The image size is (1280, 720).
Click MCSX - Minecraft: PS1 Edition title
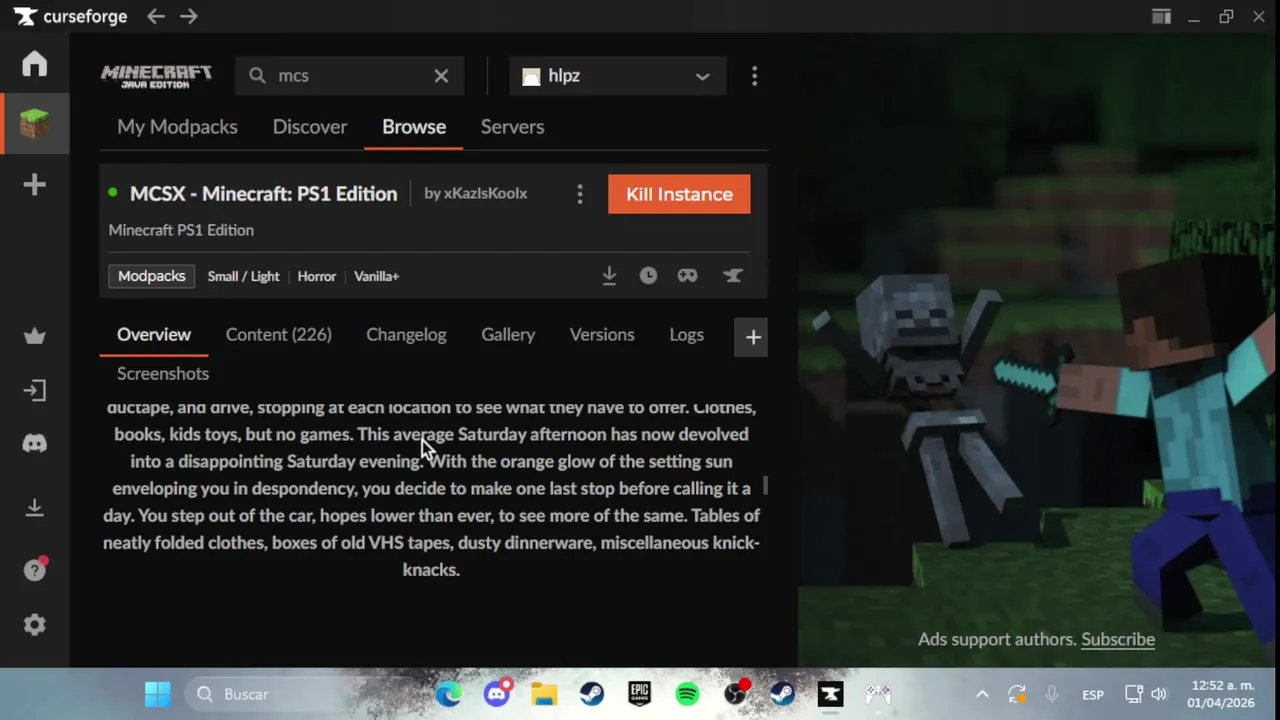pyautogui.click(x=263, y=194)
